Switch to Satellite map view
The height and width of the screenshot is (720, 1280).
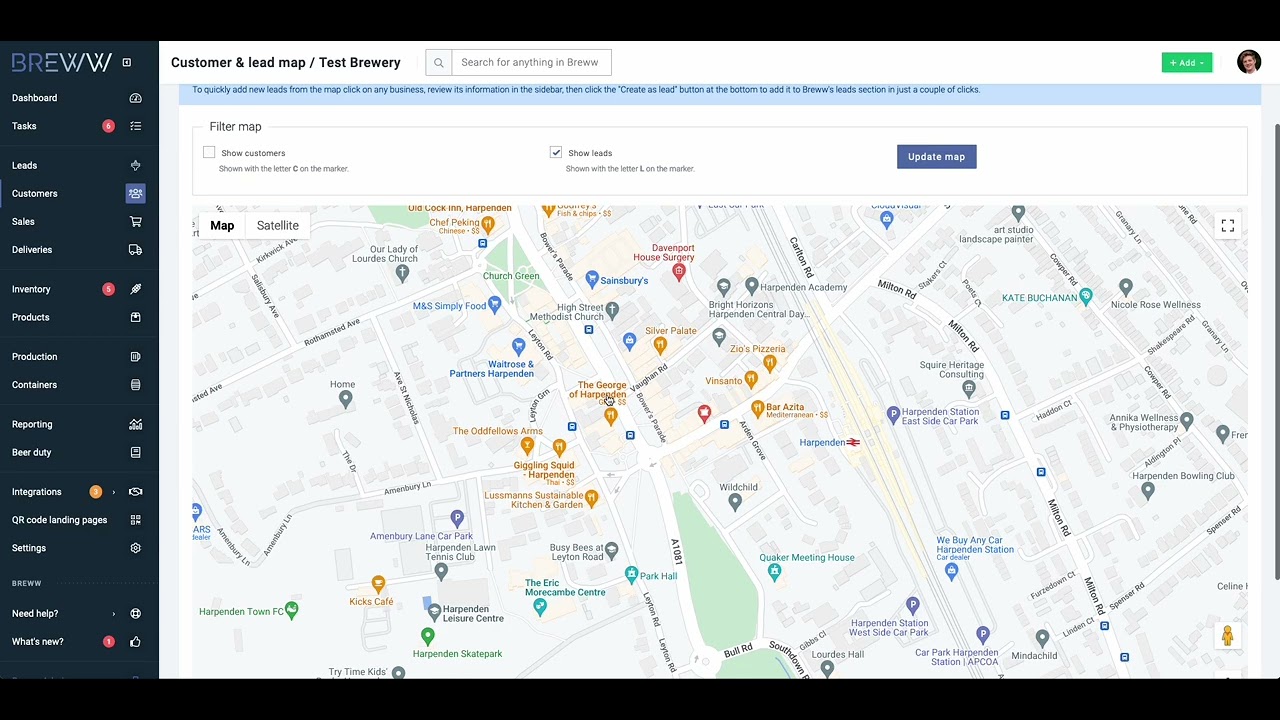point(278,226)
